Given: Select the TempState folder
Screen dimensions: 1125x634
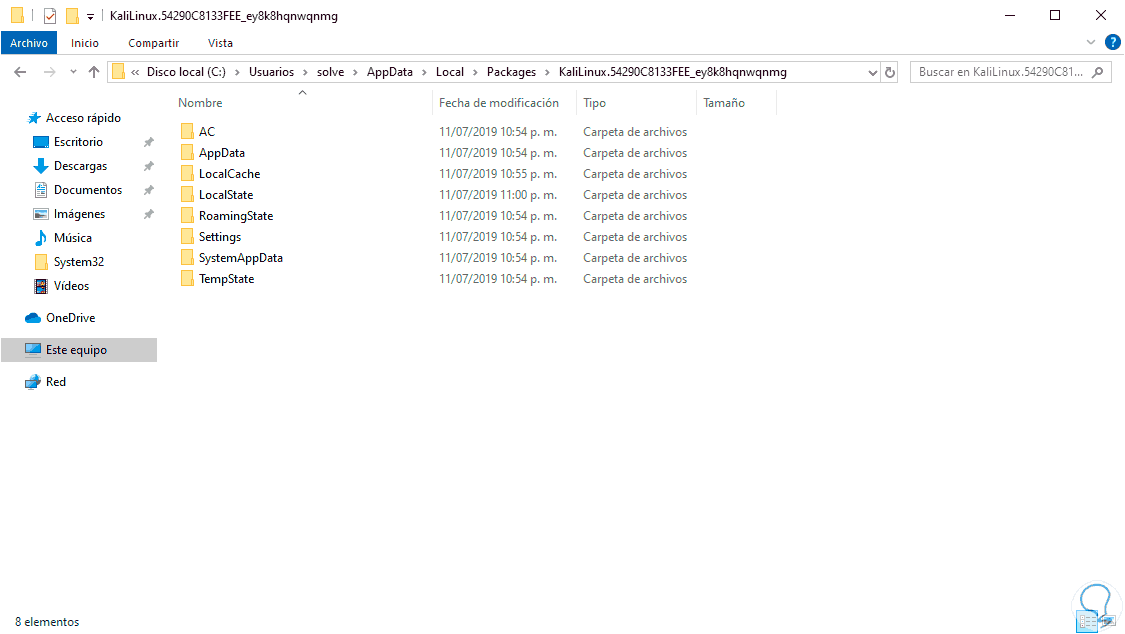Looking at the screenshot, I should pos(217,279).
